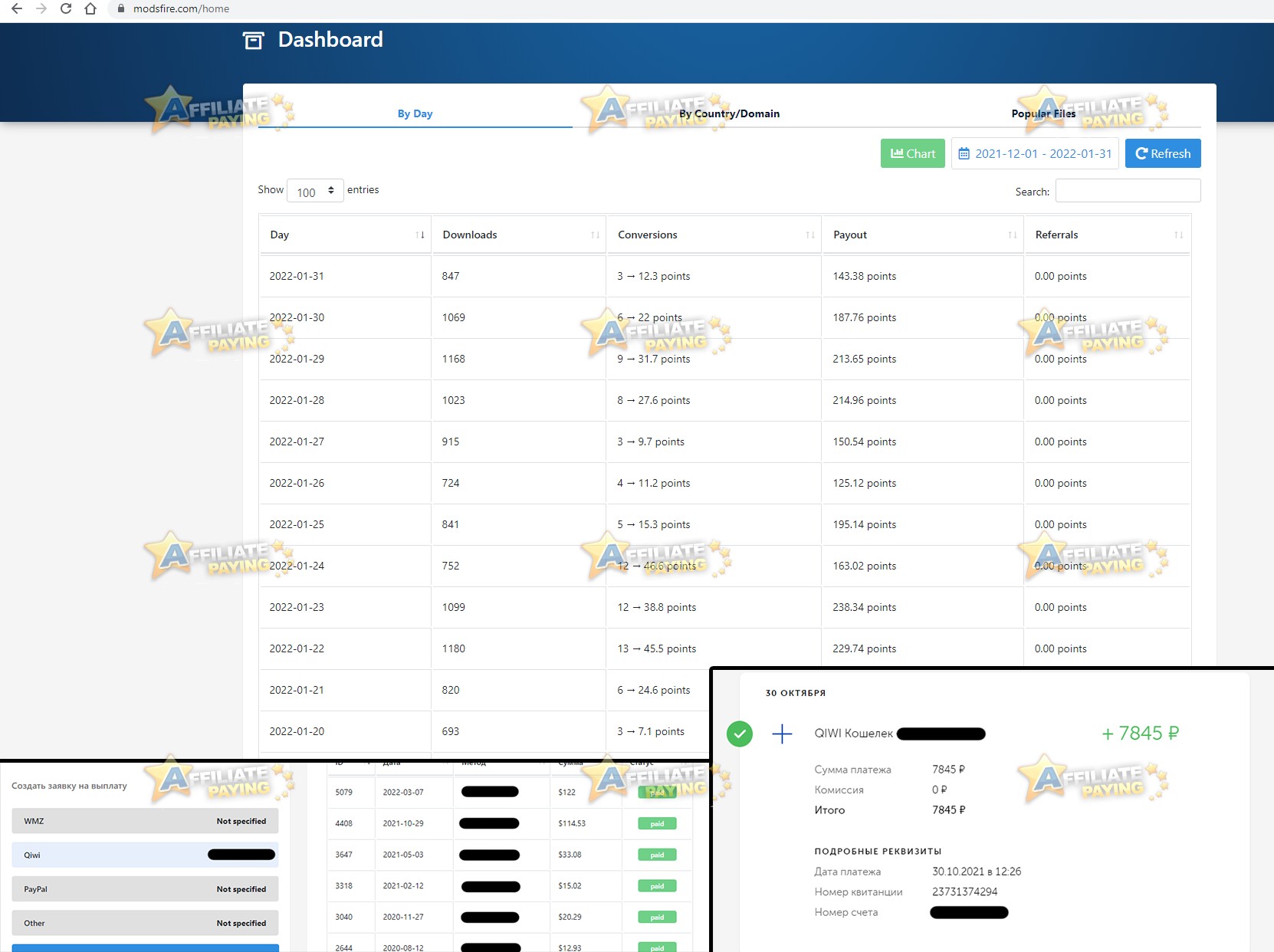Click the paid badge for payout 4408
Image resolution: width=1274 pixels, height=952 pixels.
(656, 823)
